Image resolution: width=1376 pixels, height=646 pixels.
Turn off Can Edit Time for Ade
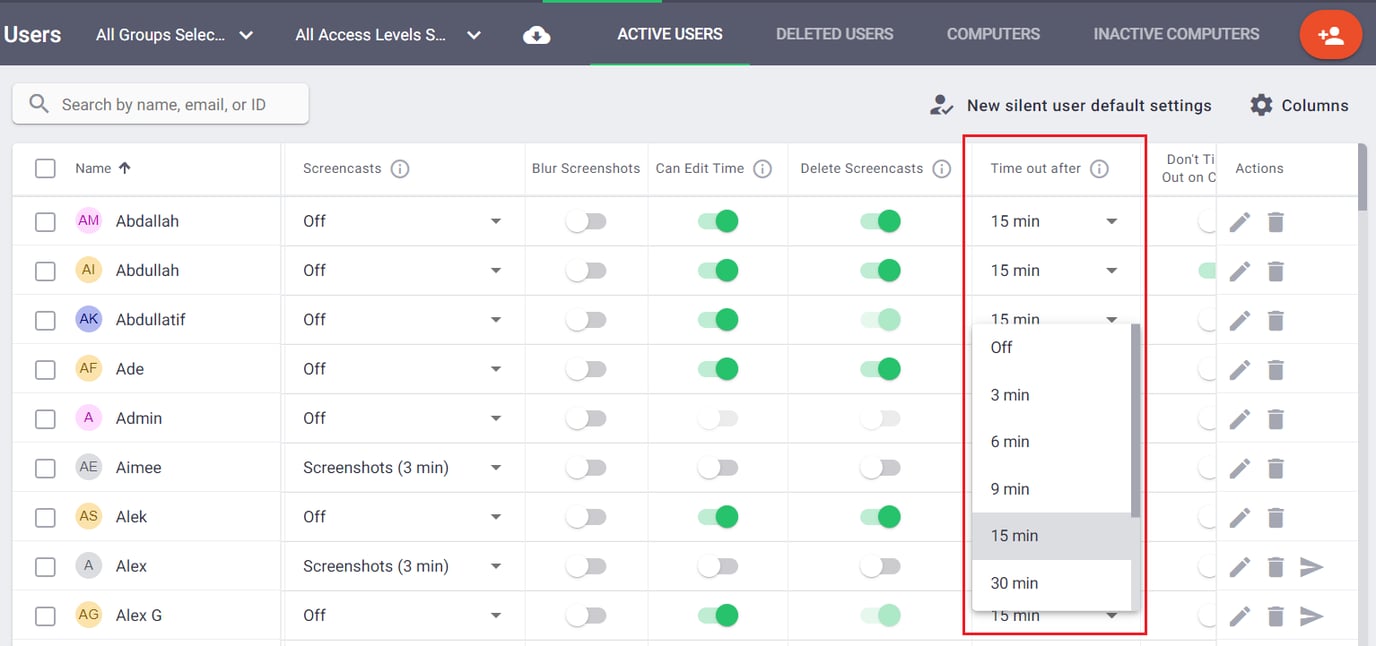718,369
